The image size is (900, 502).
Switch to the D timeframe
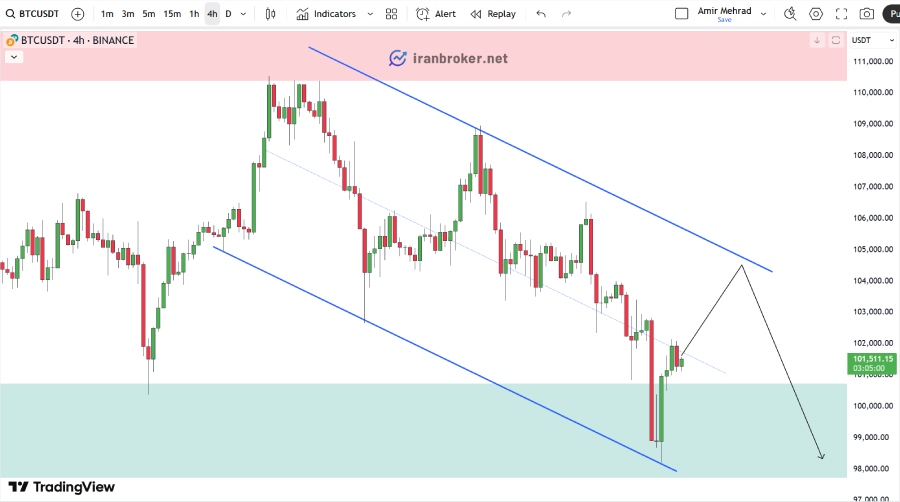coord(228,14)
